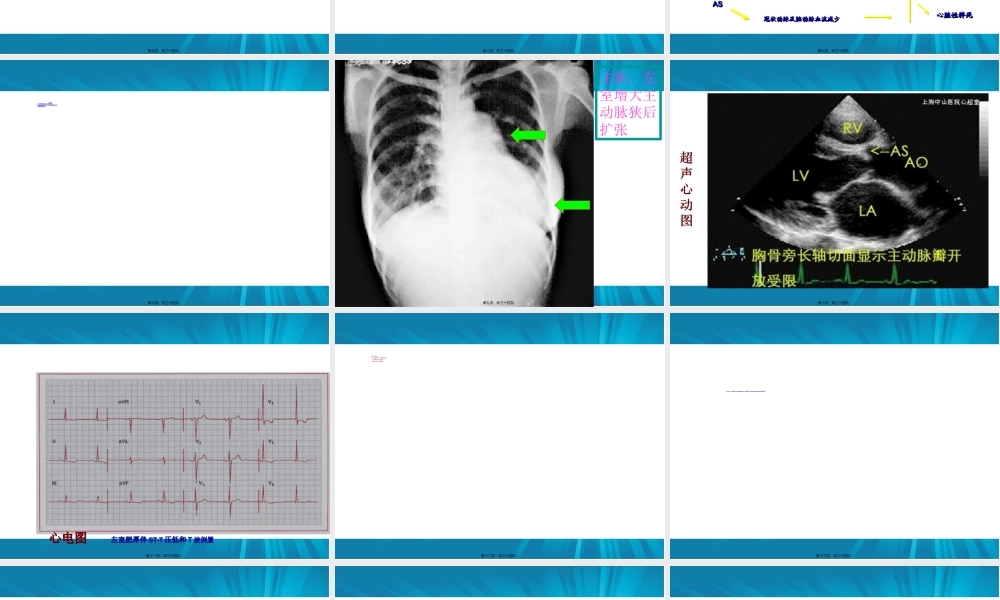1000x600 pixels.
Task: Click the RV label on the echocardiogram
Action: tap(852, 128)
